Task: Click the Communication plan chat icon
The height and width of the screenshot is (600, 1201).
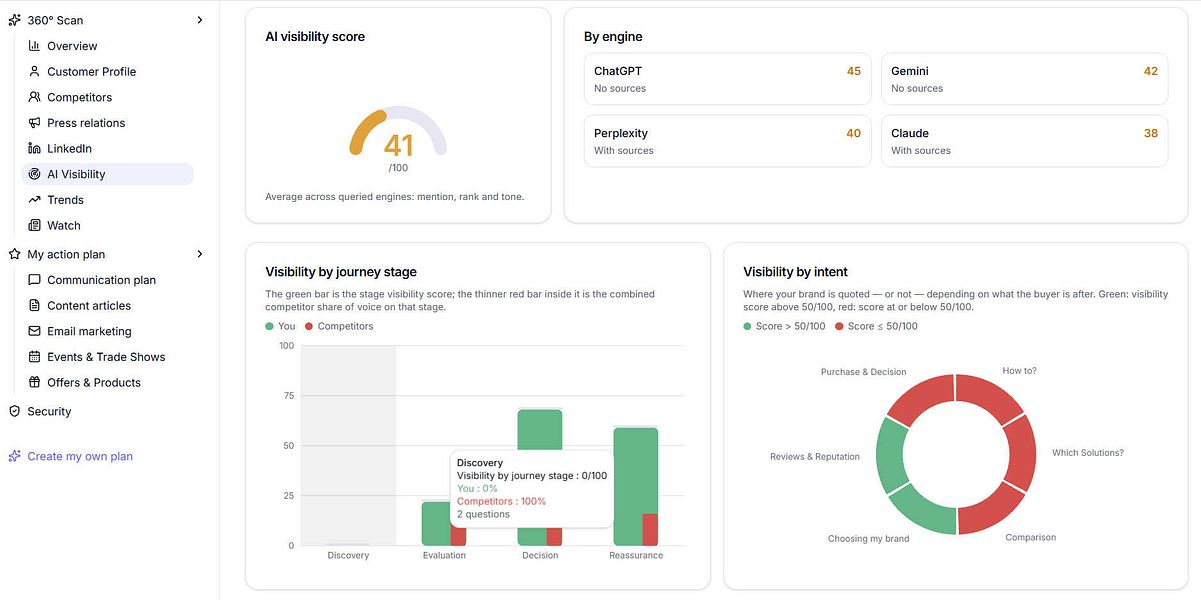Action: click(x=34, y=280)
